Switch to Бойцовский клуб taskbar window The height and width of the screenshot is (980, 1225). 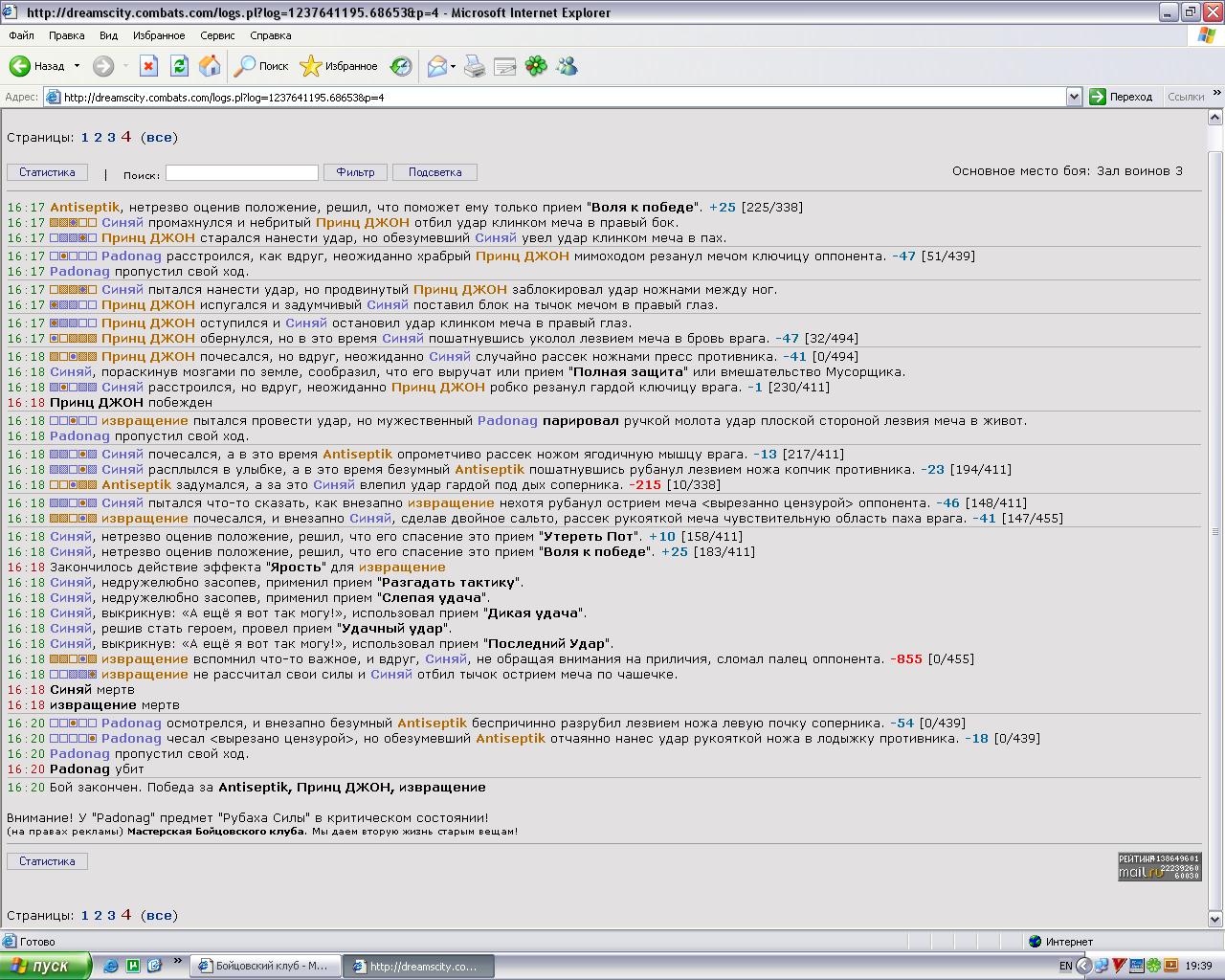tap(264, 966)
